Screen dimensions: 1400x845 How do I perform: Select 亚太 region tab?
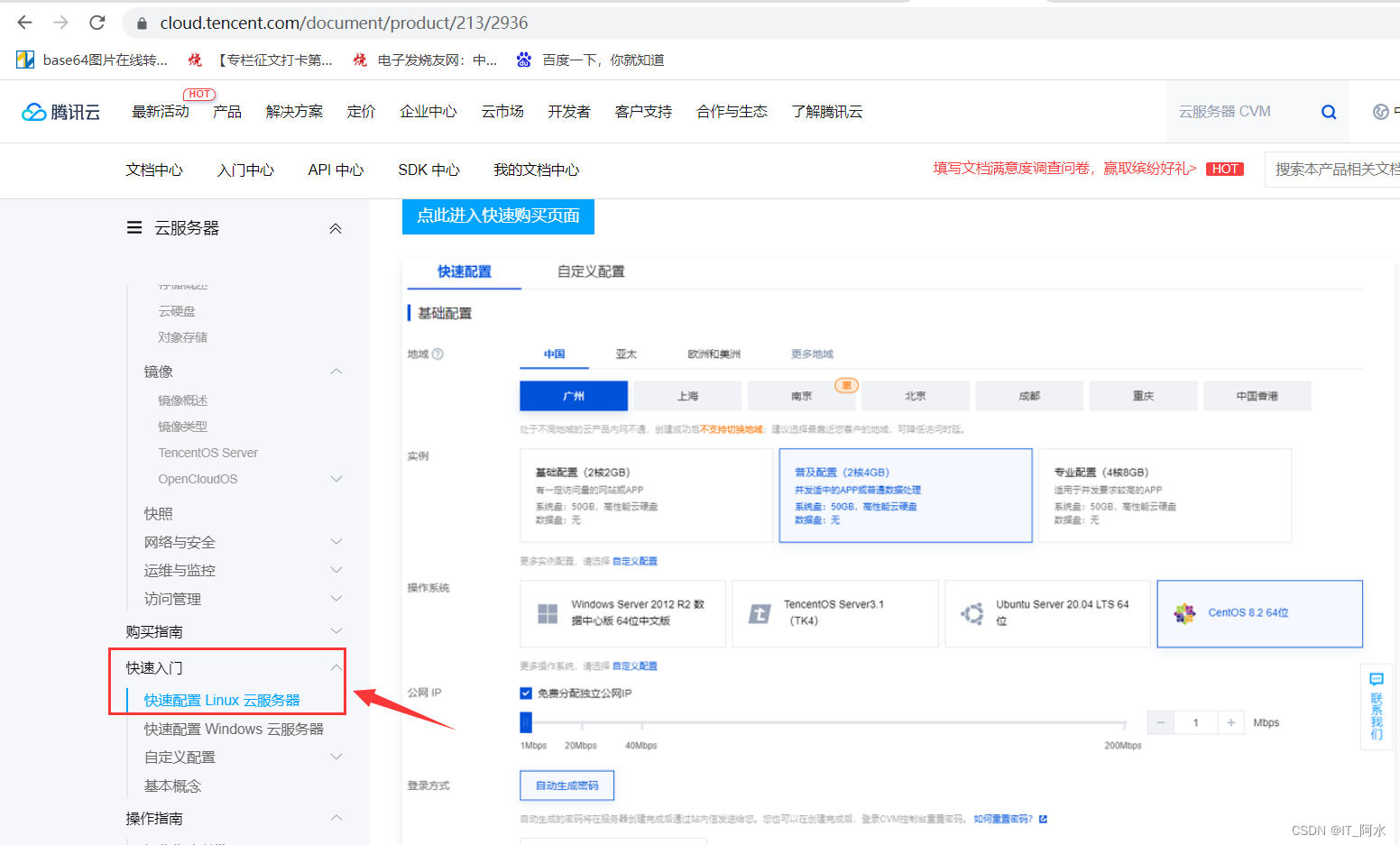(x=626, y=354)
